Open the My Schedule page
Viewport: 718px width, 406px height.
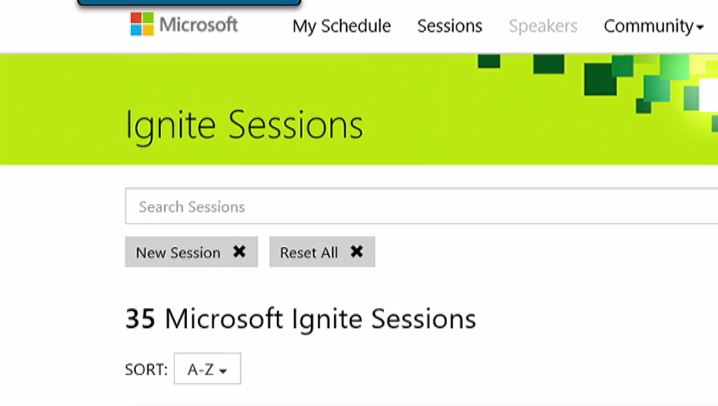pyautogui.click(x=342, y=26)
